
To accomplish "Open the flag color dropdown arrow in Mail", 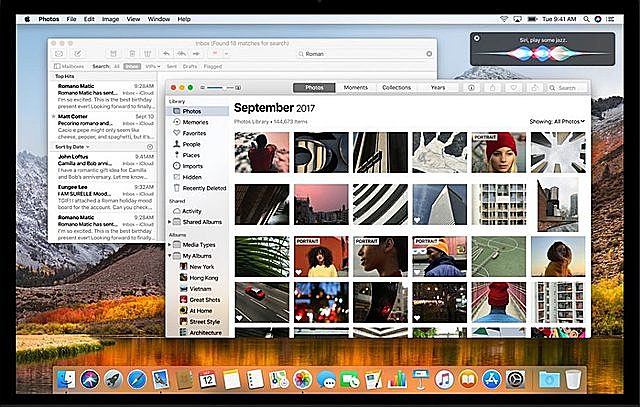I will (x=226, y=53).
